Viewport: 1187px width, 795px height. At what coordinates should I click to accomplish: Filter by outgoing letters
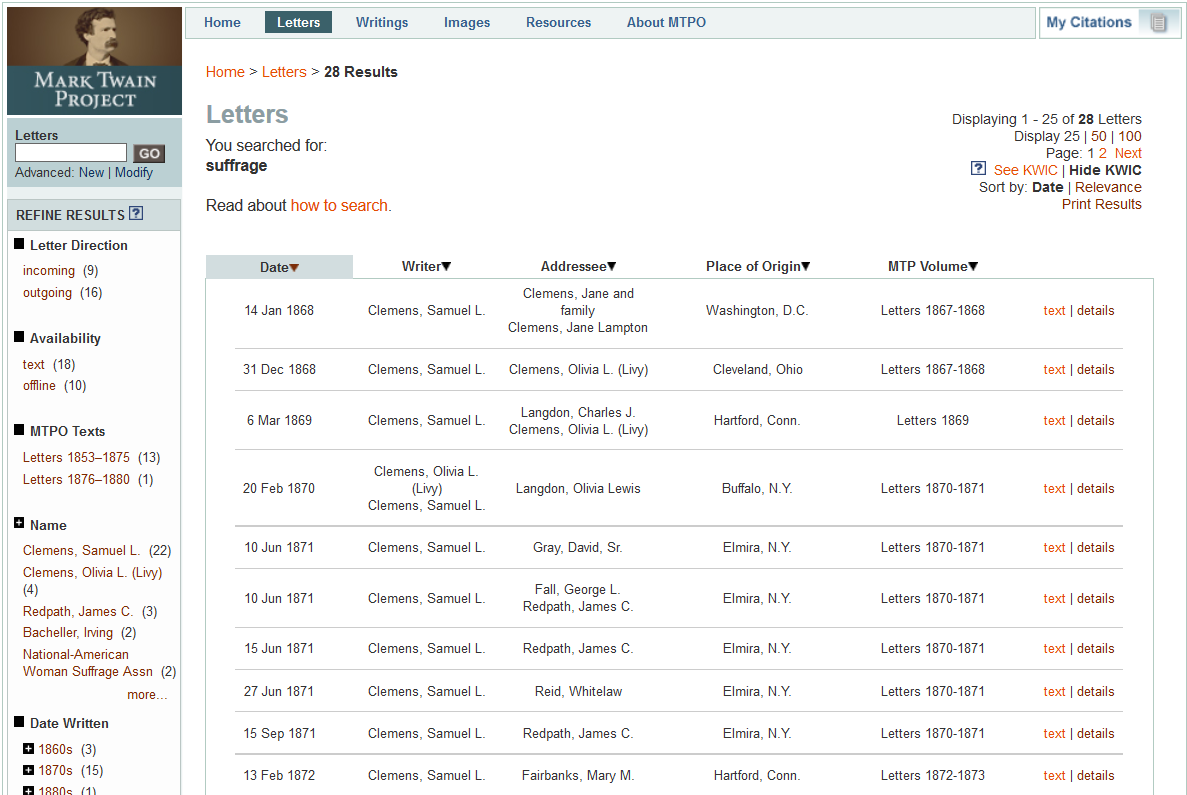(x=47, y=293)
